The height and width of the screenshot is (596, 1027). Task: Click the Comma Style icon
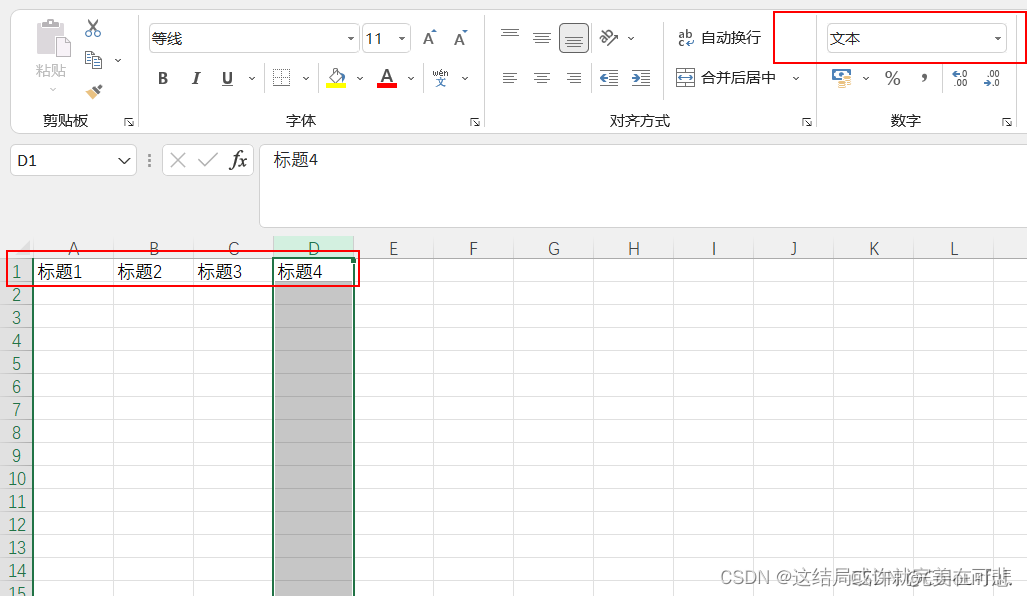tap(922, 78)
